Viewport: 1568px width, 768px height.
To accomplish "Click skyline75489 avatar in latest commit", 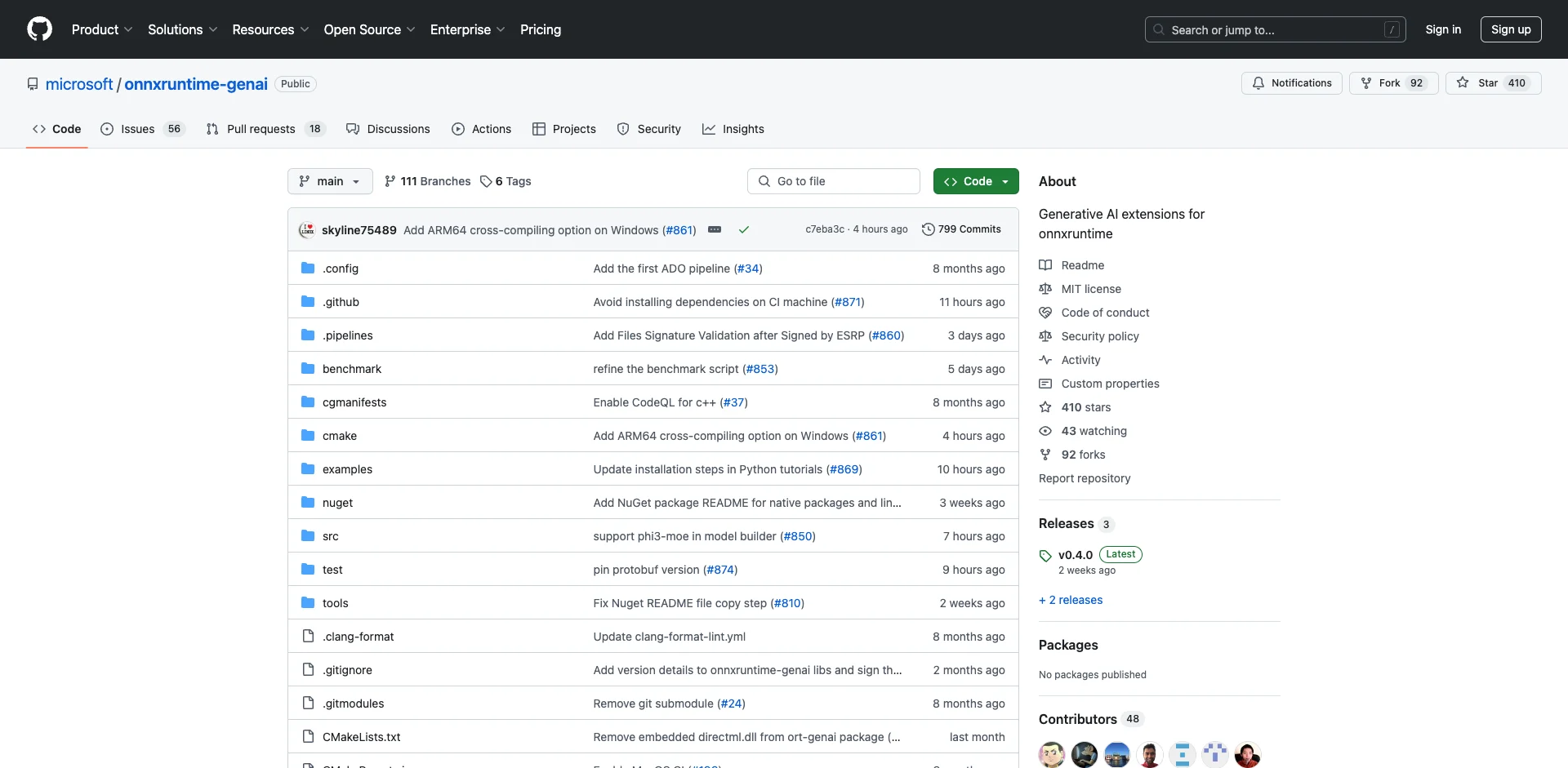I will tap(307, 230).
